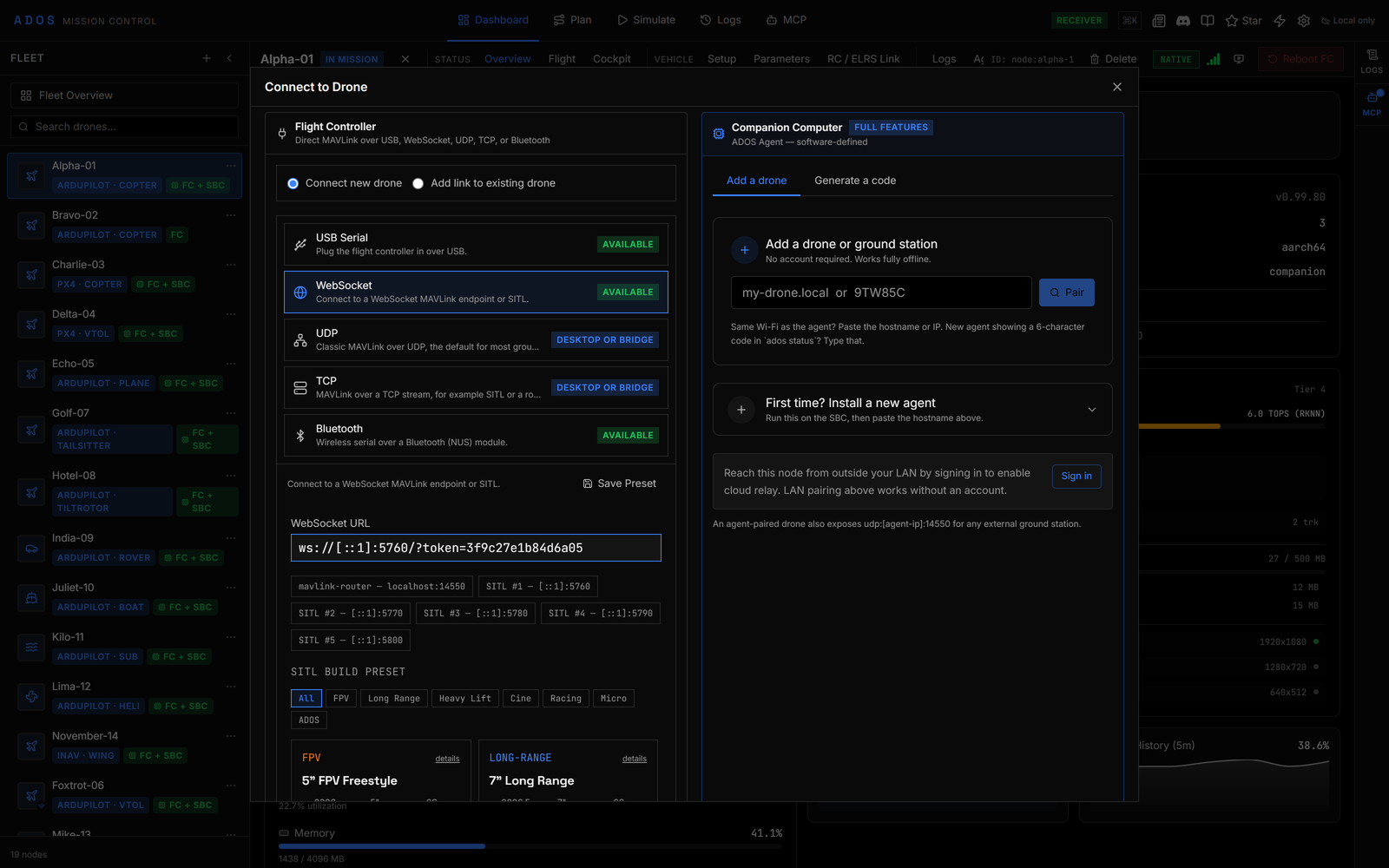The width and height of the screenshot is (1389, 868).
Task: Select India-09 rover in fleet list
Action: (124, 549)
